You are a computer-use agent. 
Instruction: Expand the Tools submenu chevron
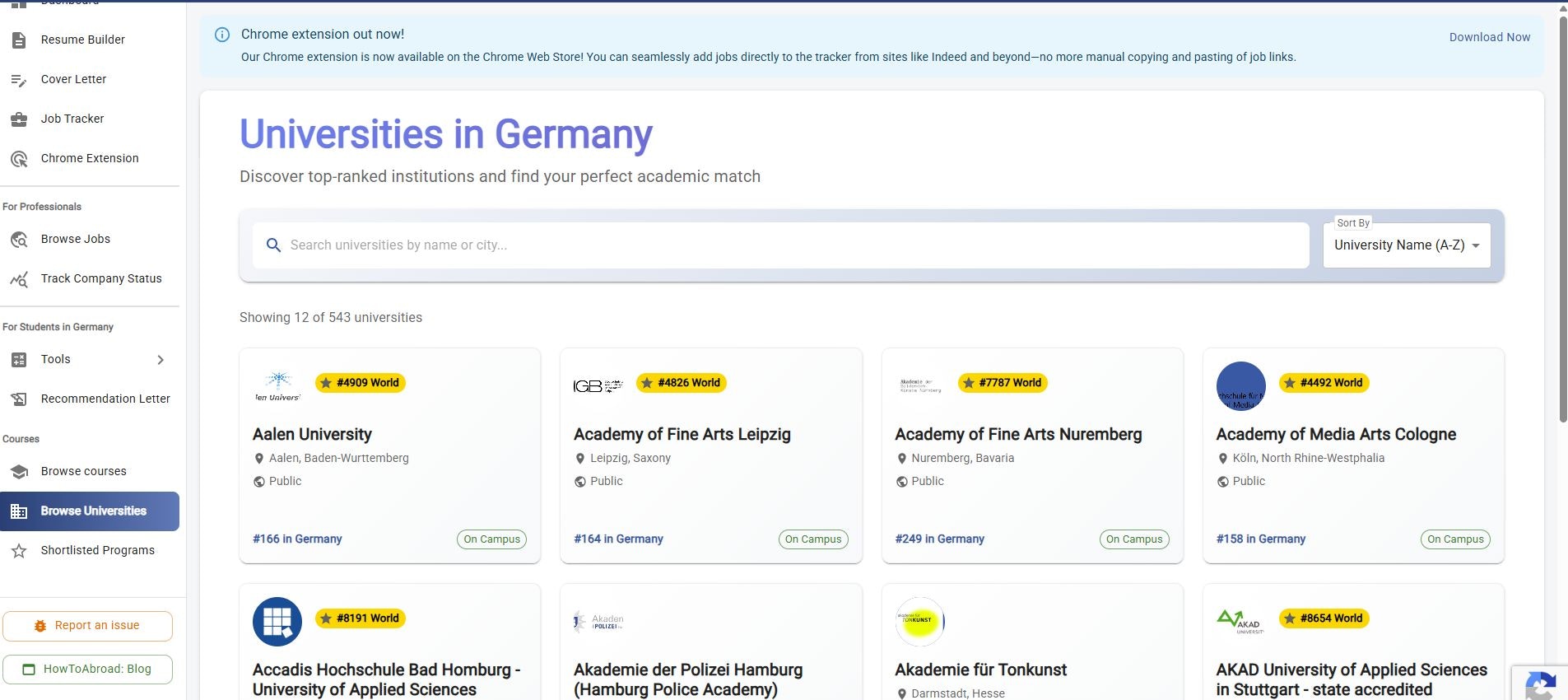[161, 360]
